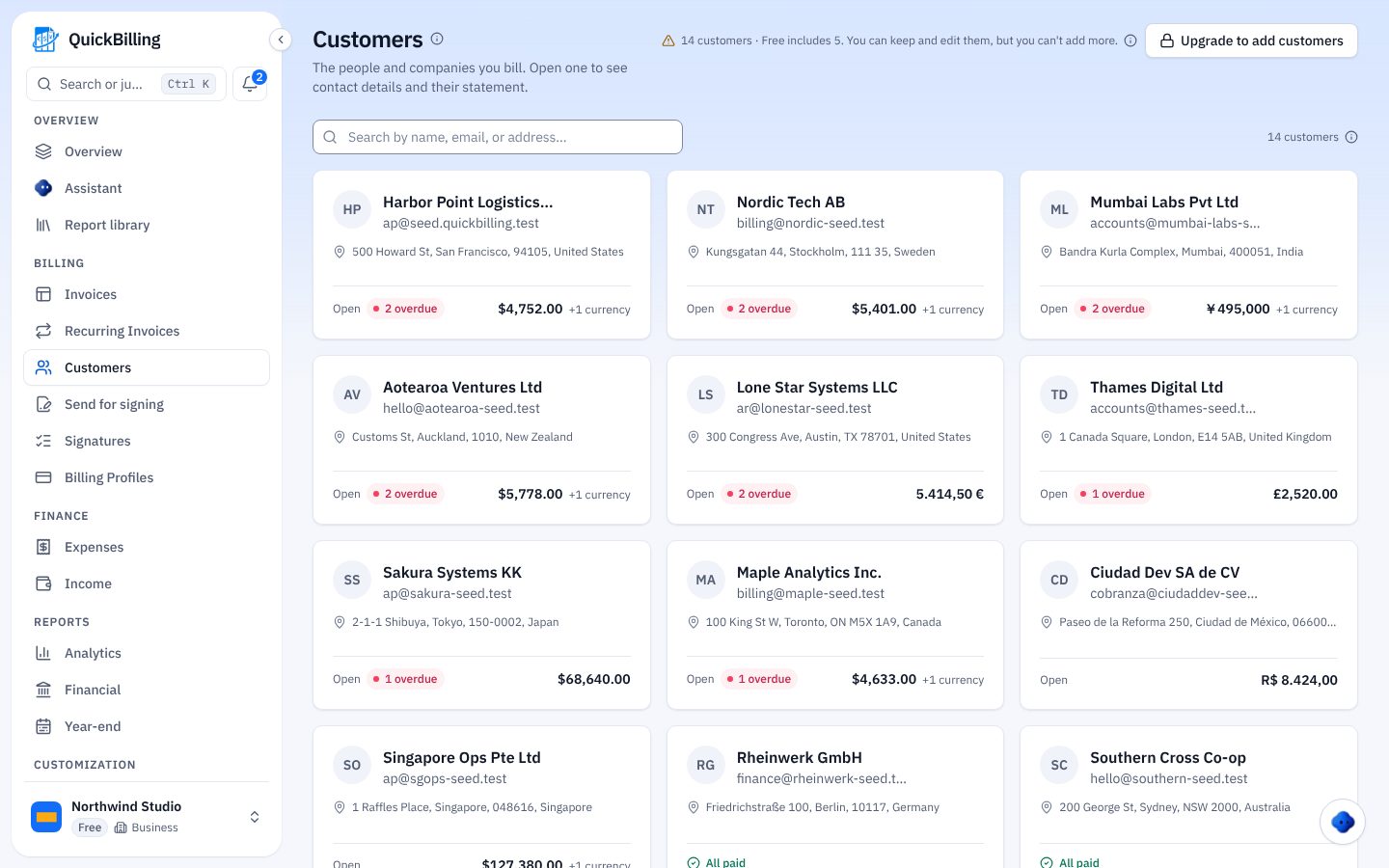Open the Report library
Image resolution: width=1389 pixels, height=868 pixels.
(147, 225)
